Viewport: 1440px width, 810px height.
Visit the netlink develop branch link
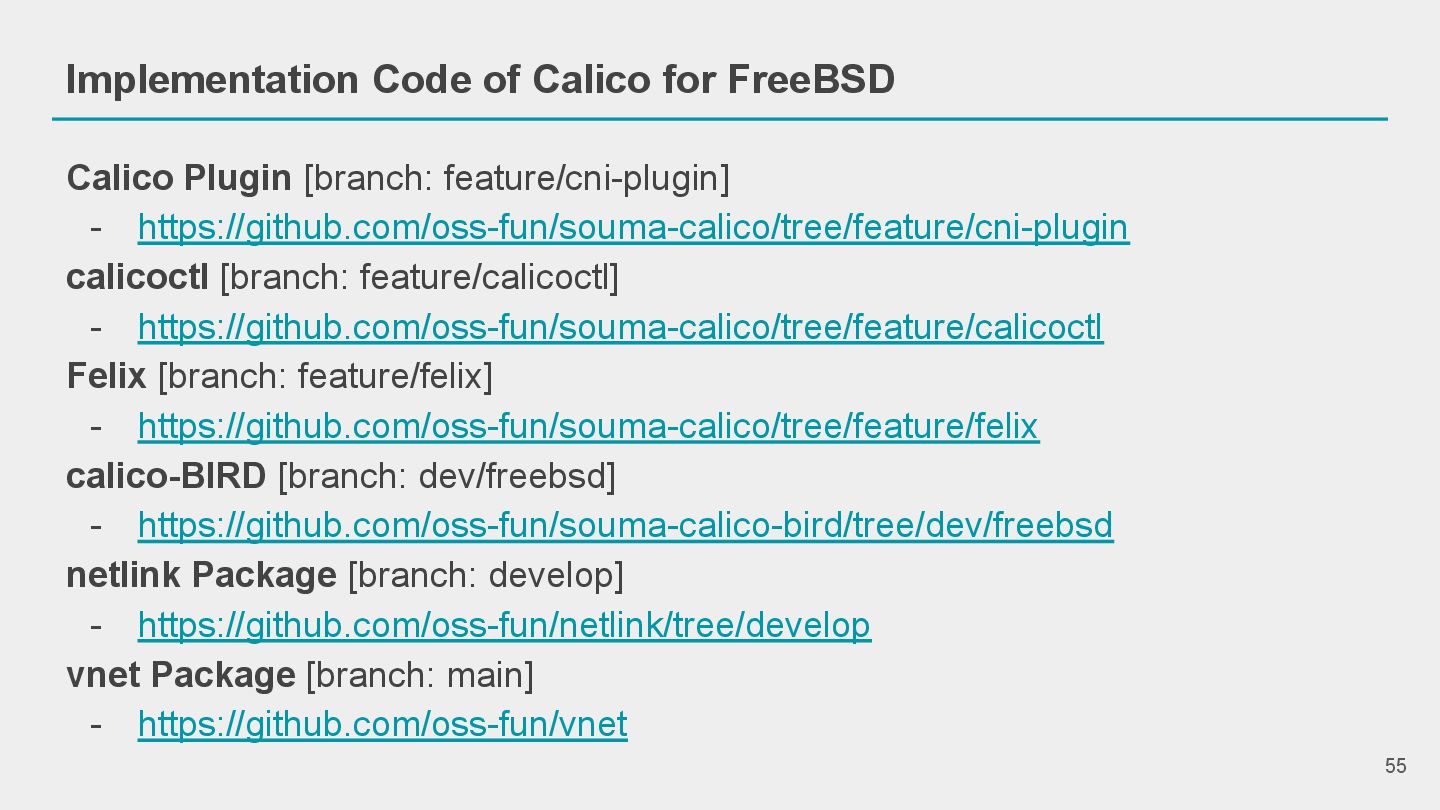(x=504, y=625)
